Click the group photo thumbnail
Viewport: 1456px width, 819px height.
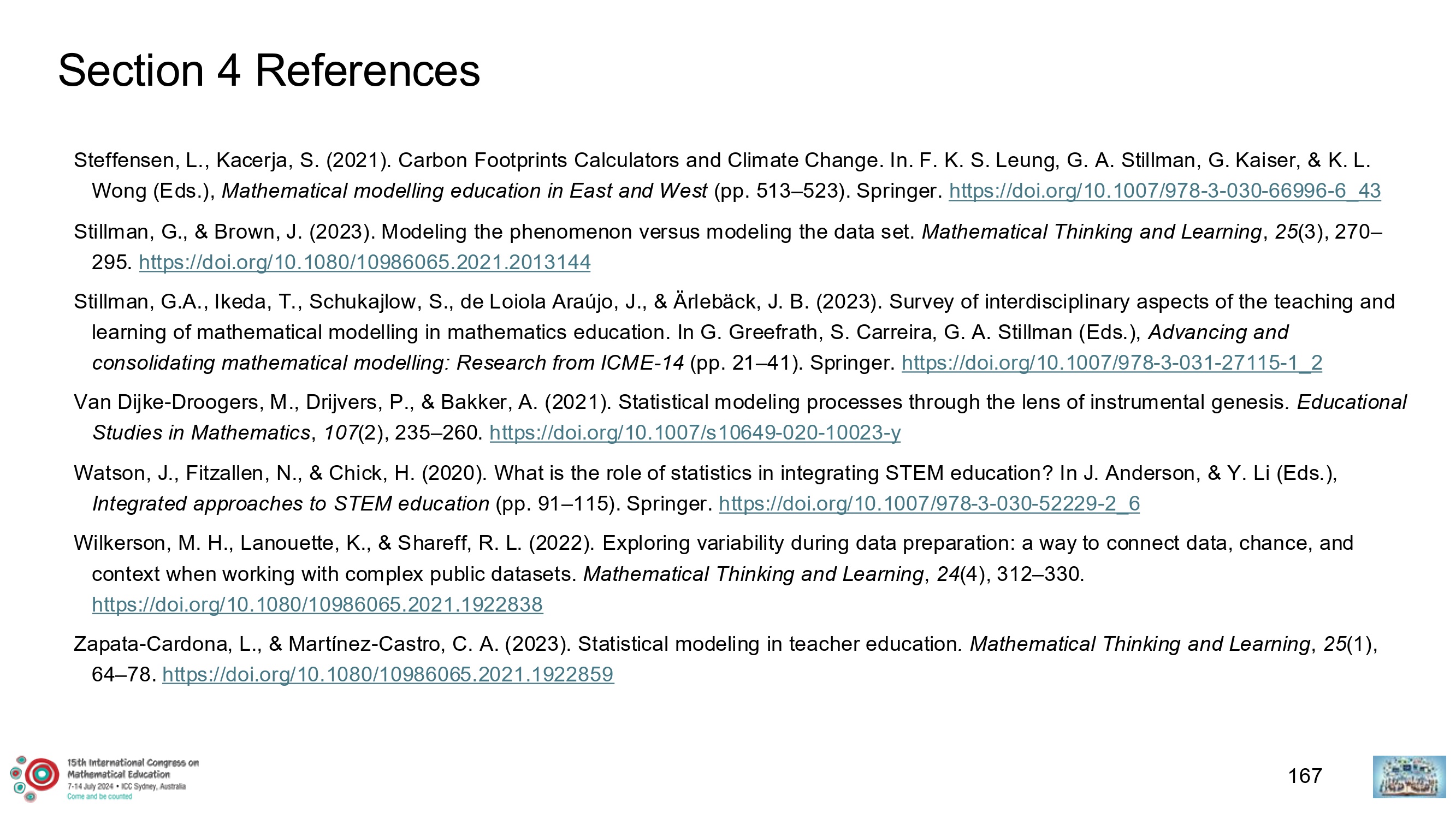coord(1409,777)
